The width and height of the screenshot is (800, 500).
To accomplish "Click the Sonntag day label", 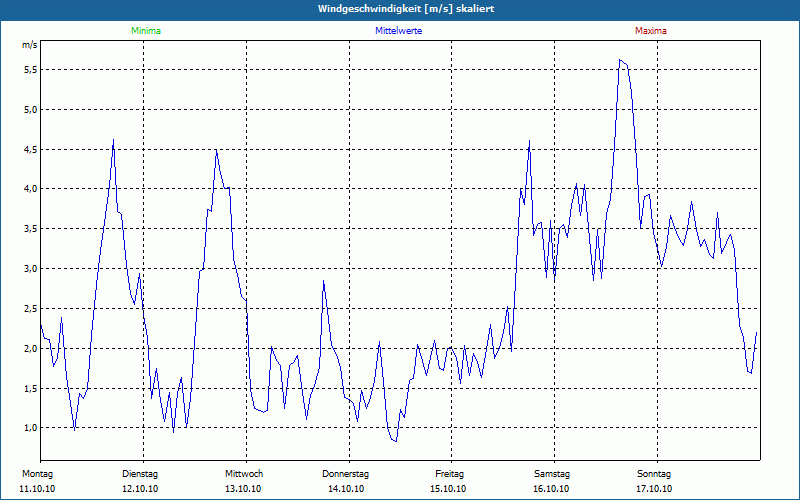I will (x=654, y=474).
